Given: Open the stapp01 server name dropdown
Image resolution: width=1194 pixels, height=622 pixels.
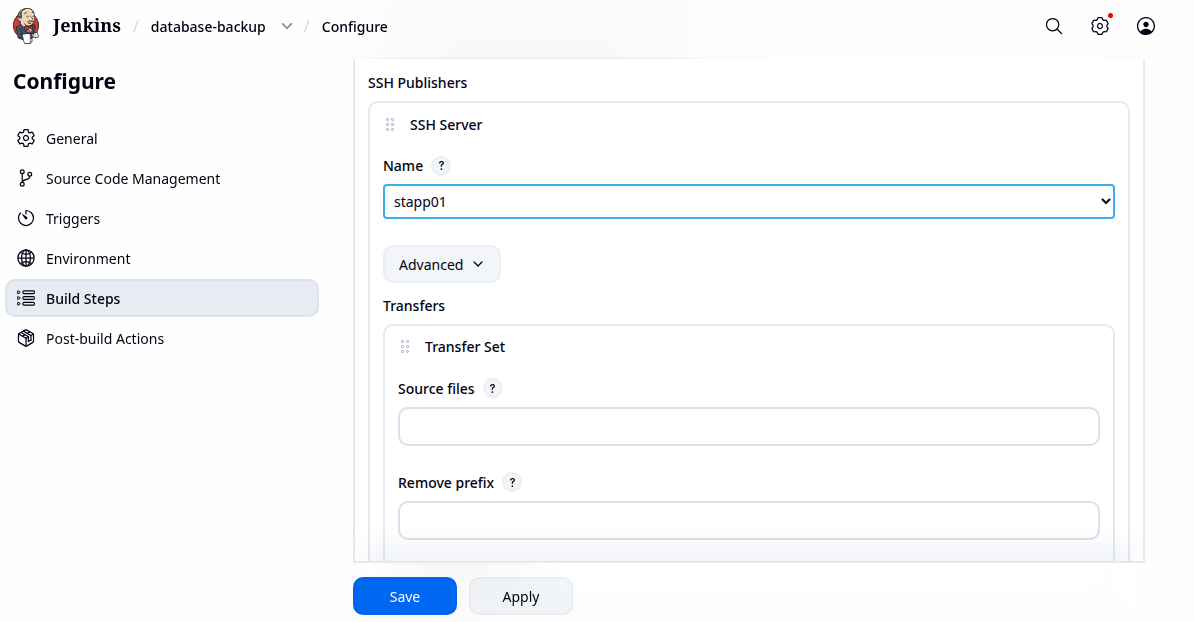Looking at the screenshot, I should coord(749,202).
